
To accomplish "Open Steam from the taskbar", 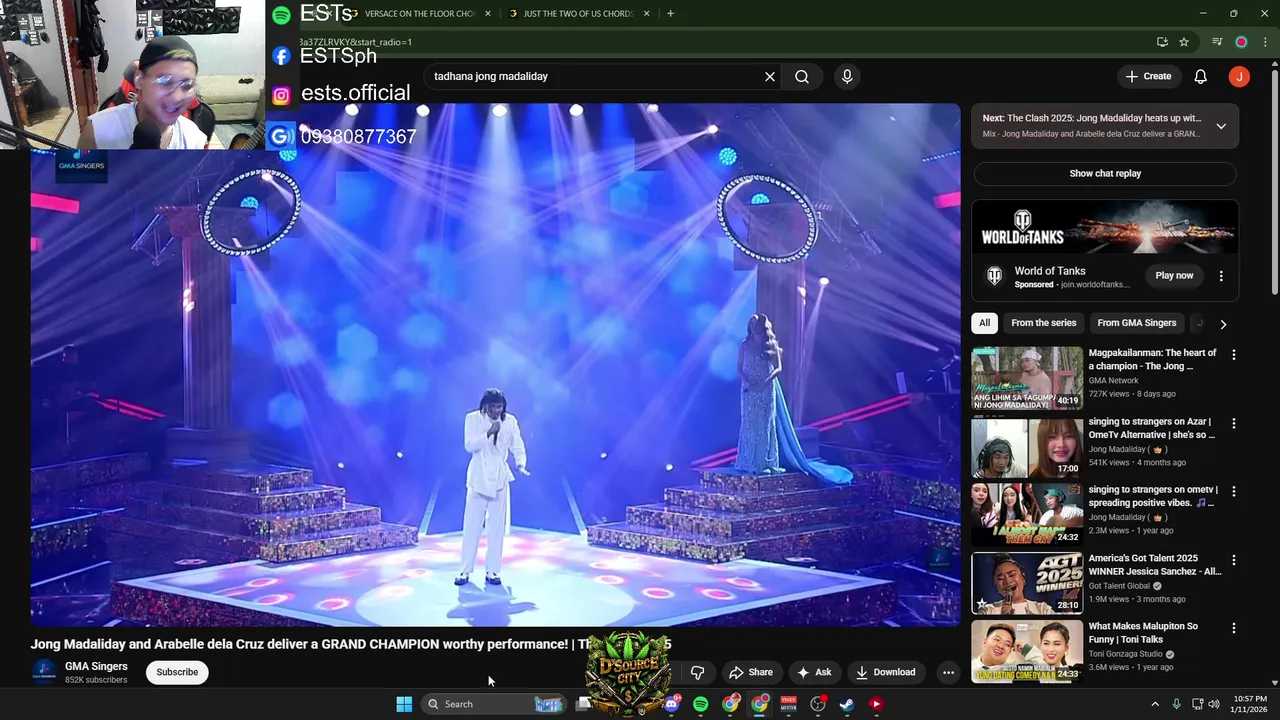I will (x=847, y=704).
